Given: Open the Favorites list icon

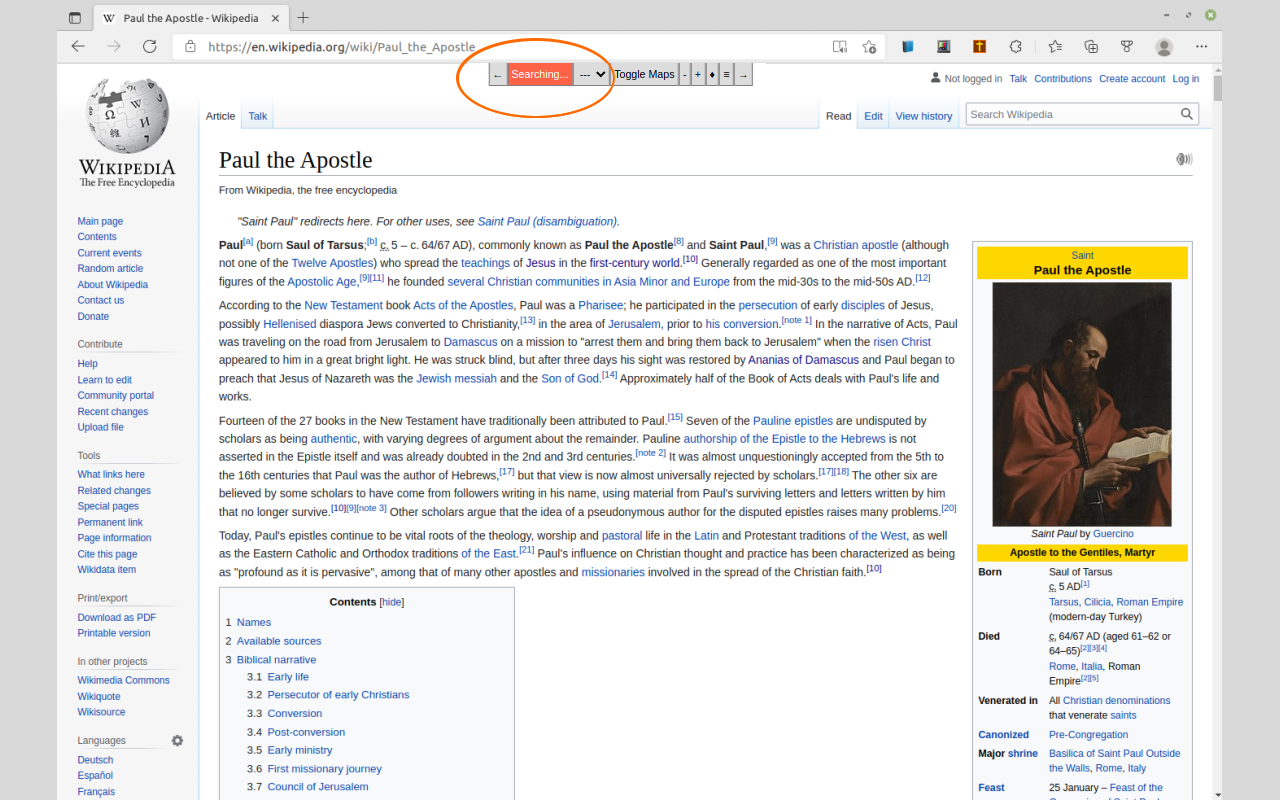Looking at the screenshot, I should (1055, 46).
